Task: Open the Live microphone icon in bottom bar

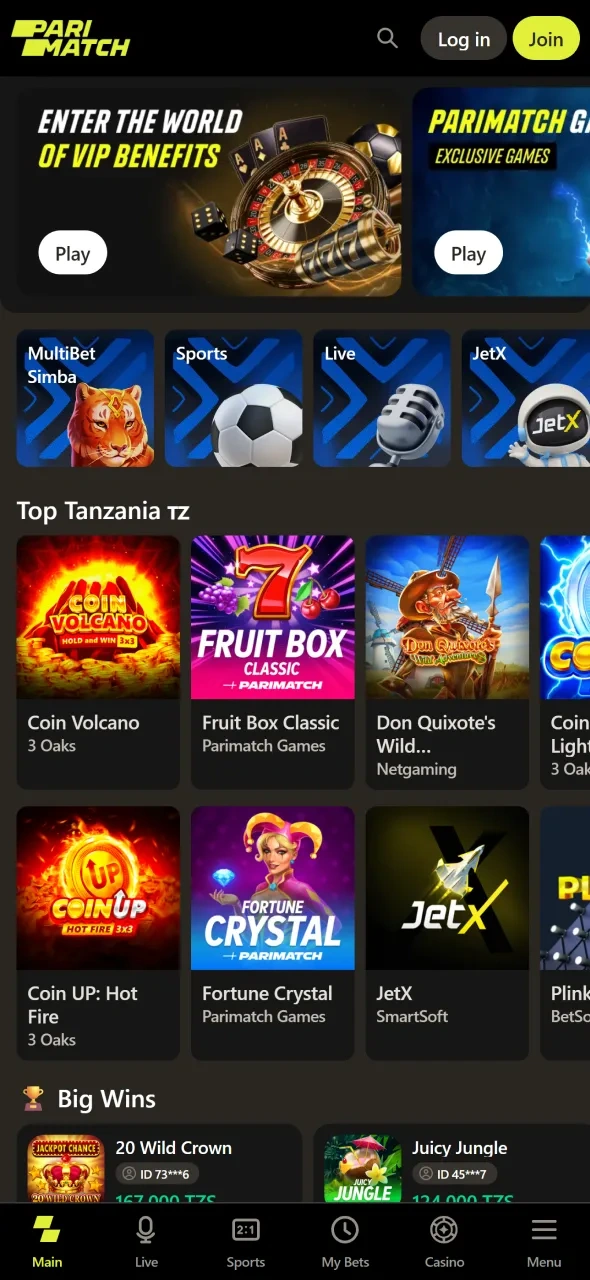Action: pos(146,1230)
